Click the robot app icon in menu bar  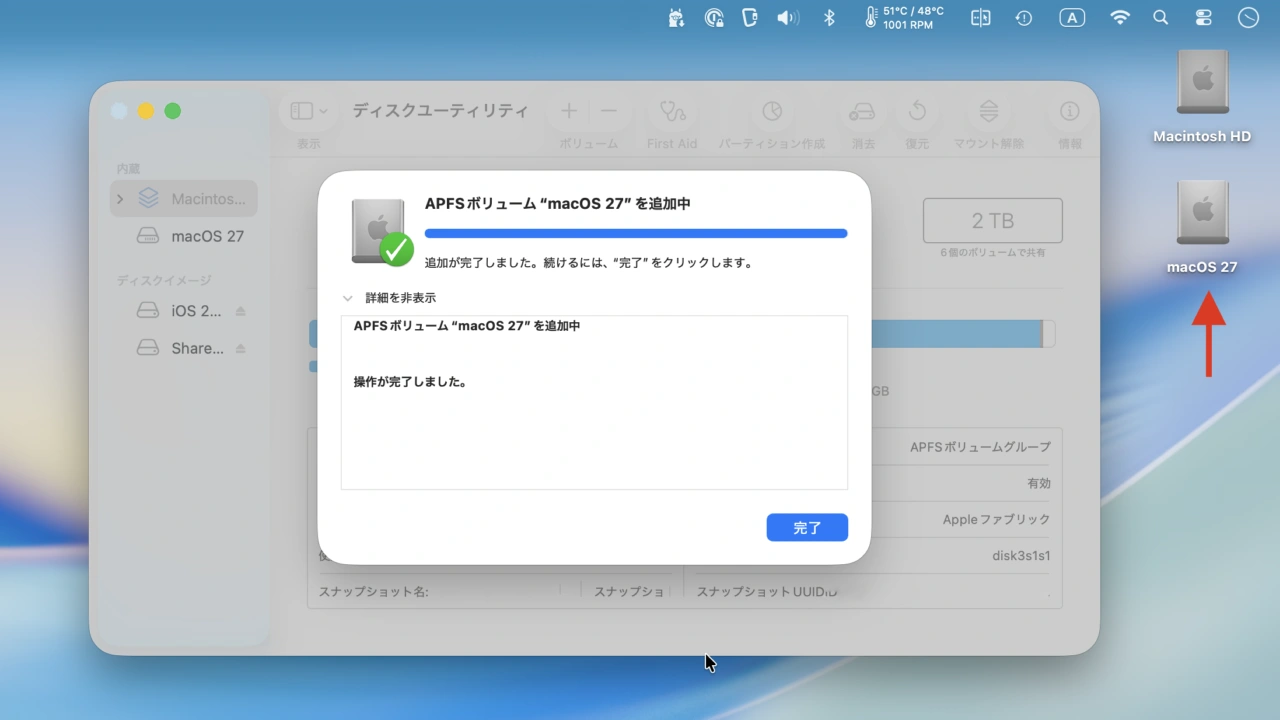pos(676,17)
